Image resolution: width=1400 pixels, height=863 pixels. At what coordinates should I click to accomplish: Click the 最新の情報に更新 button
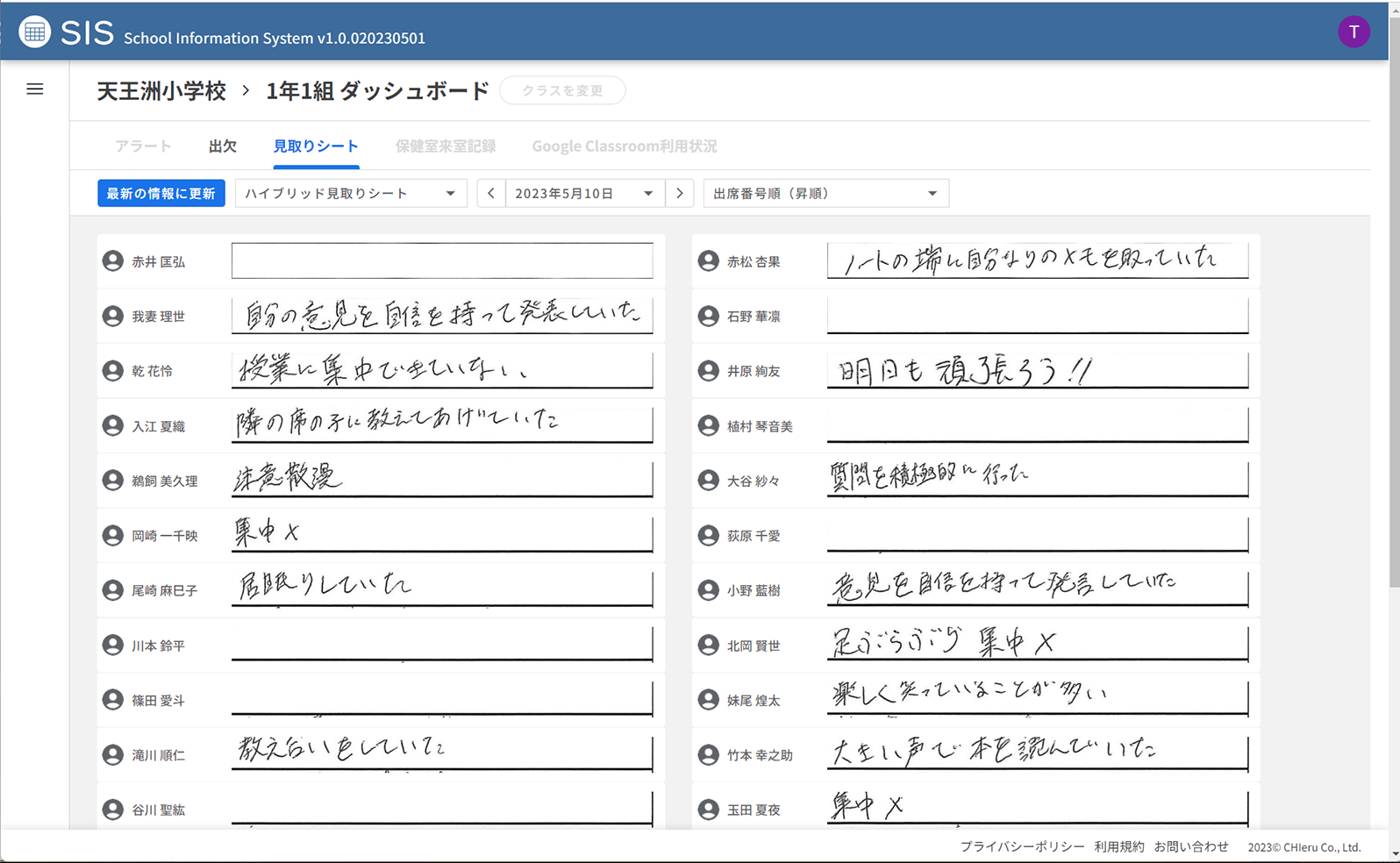click(161, 193)
